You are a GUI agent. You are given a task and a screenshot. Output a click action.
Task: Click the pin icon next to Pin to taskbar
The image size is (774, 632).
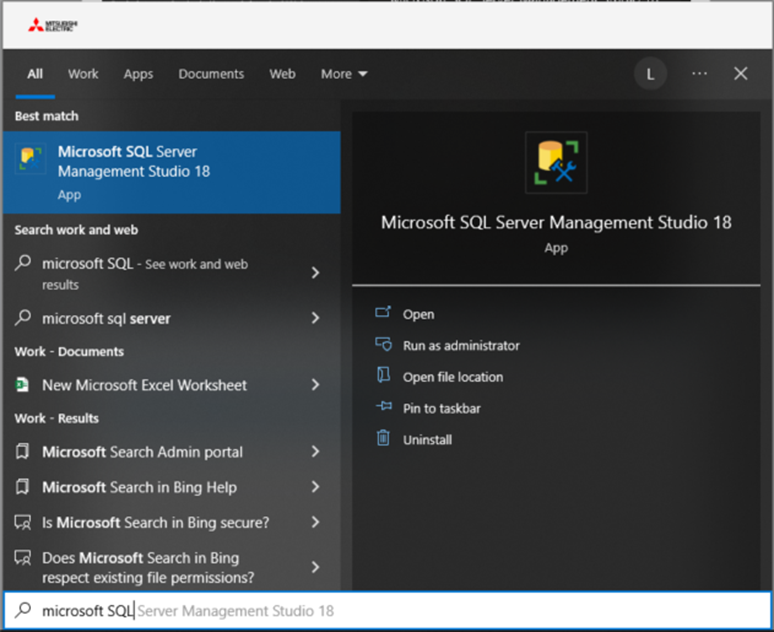384,406
